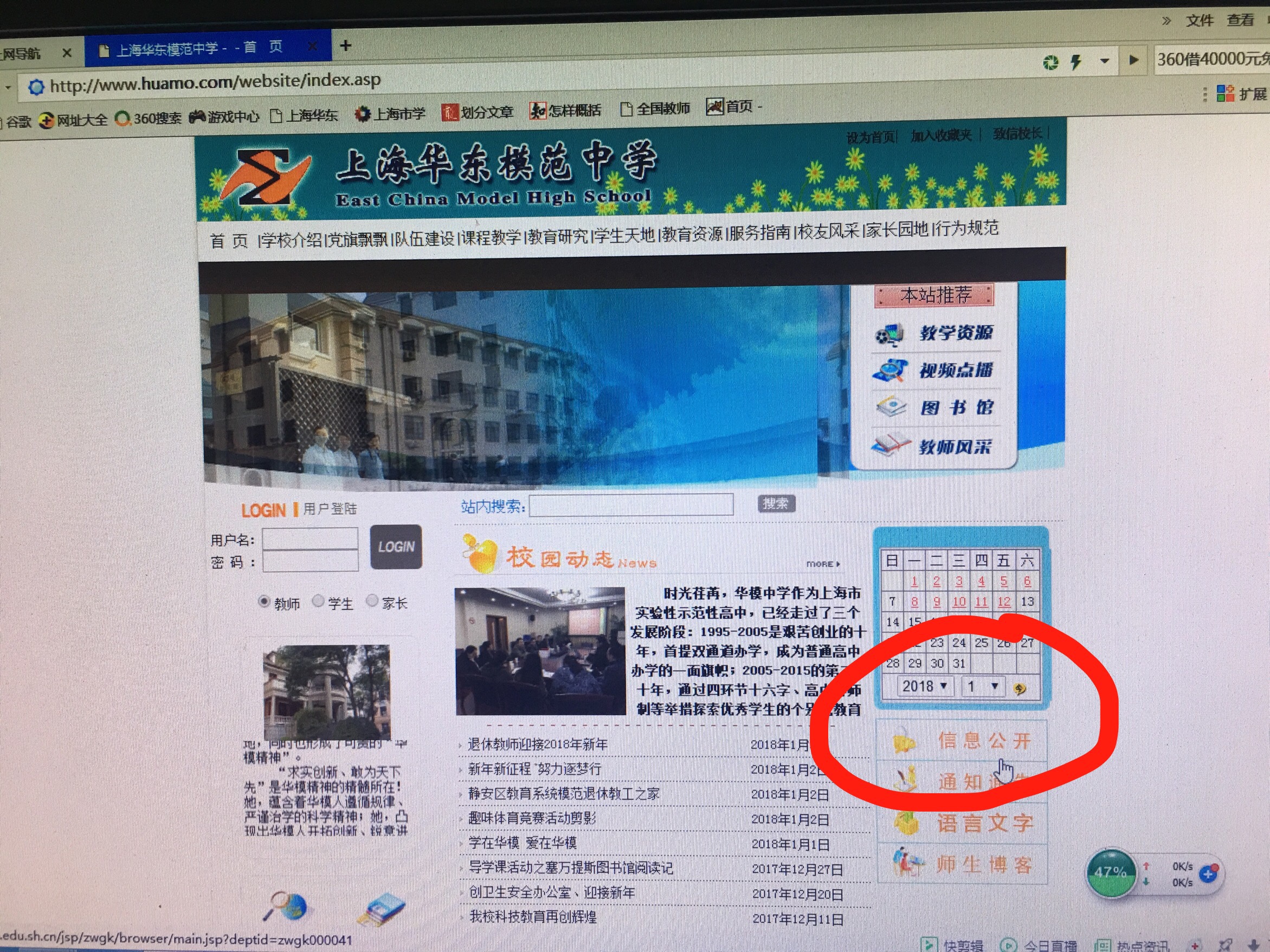
Task: Open 视频点播 video on demand
Action: [x=934, y=370]
